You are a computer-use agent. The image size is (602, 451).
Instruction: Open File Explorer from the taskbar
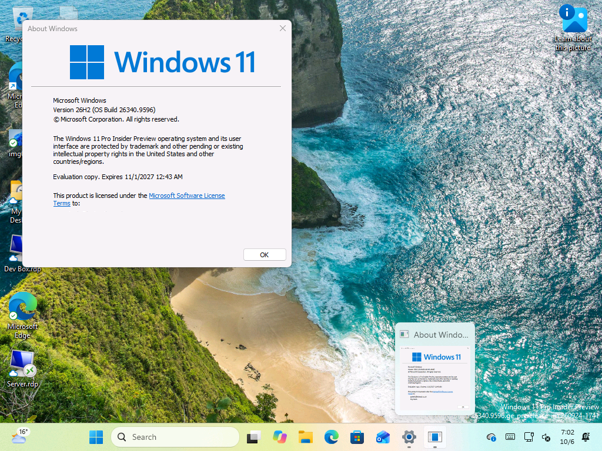point(306,437)
